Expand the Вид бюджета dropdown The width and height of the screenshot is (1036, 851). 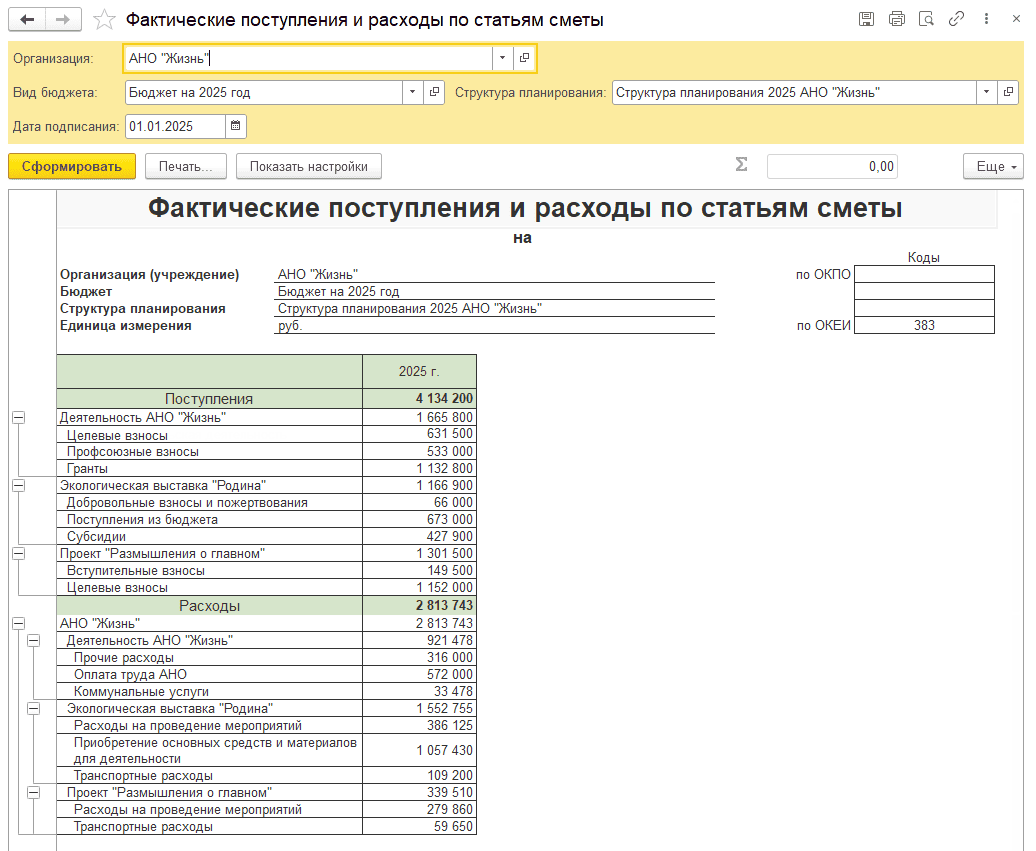click(413, 92)
